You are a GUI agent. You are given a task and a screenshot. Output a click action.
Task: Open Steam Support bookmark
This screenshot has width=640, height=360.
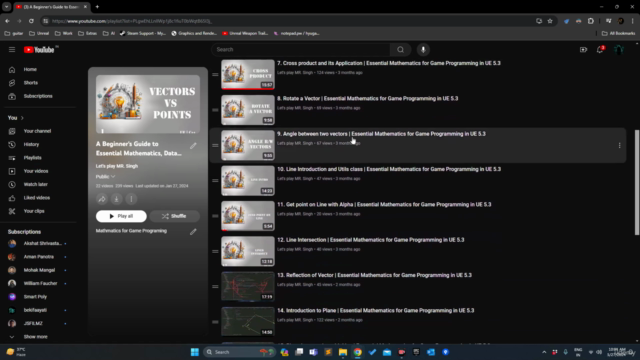(143, 33)
